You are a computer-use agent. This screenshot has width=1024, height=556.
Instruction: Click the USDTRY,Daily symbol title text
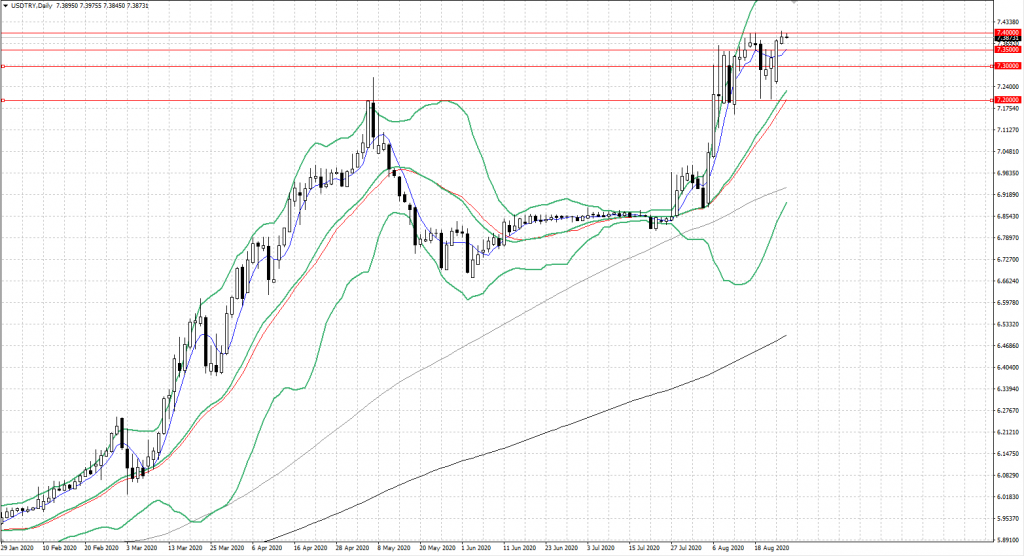(32, 6)
